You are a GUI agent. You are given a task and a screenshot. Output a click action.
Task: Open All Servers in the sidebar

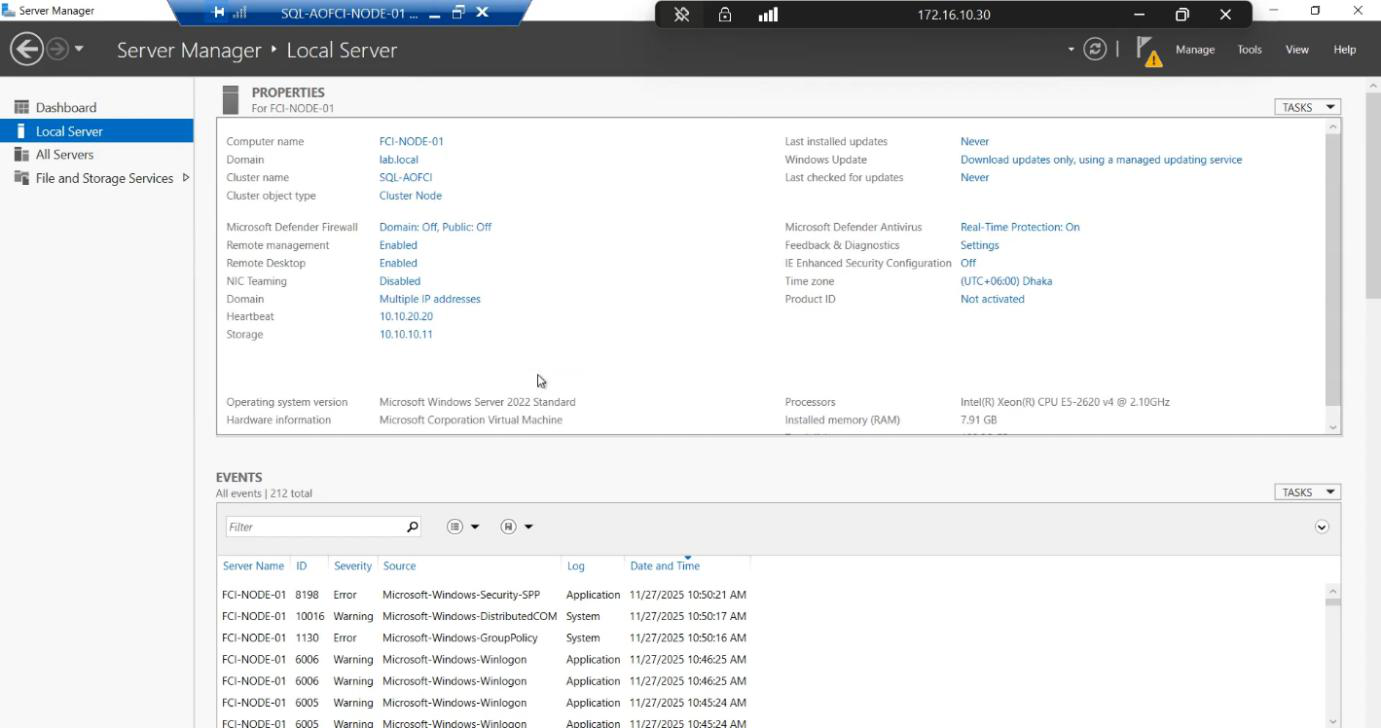[x=64, y=155]
